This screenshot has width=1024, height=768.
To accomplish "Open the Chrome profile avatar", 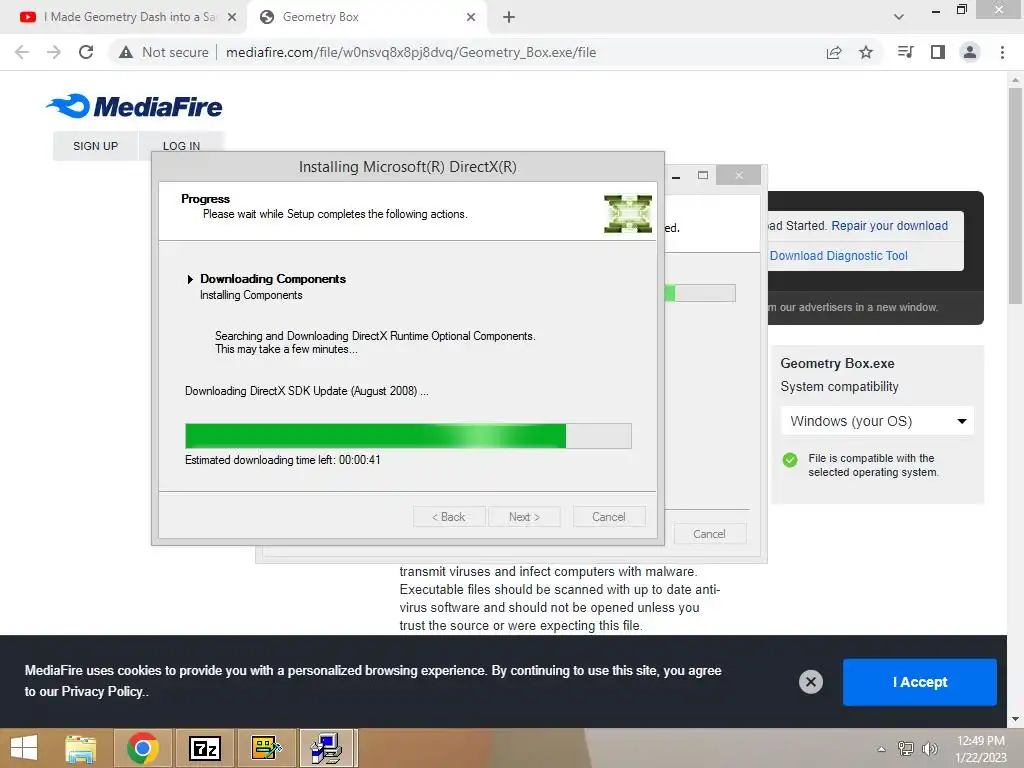I will pos(970,52).
